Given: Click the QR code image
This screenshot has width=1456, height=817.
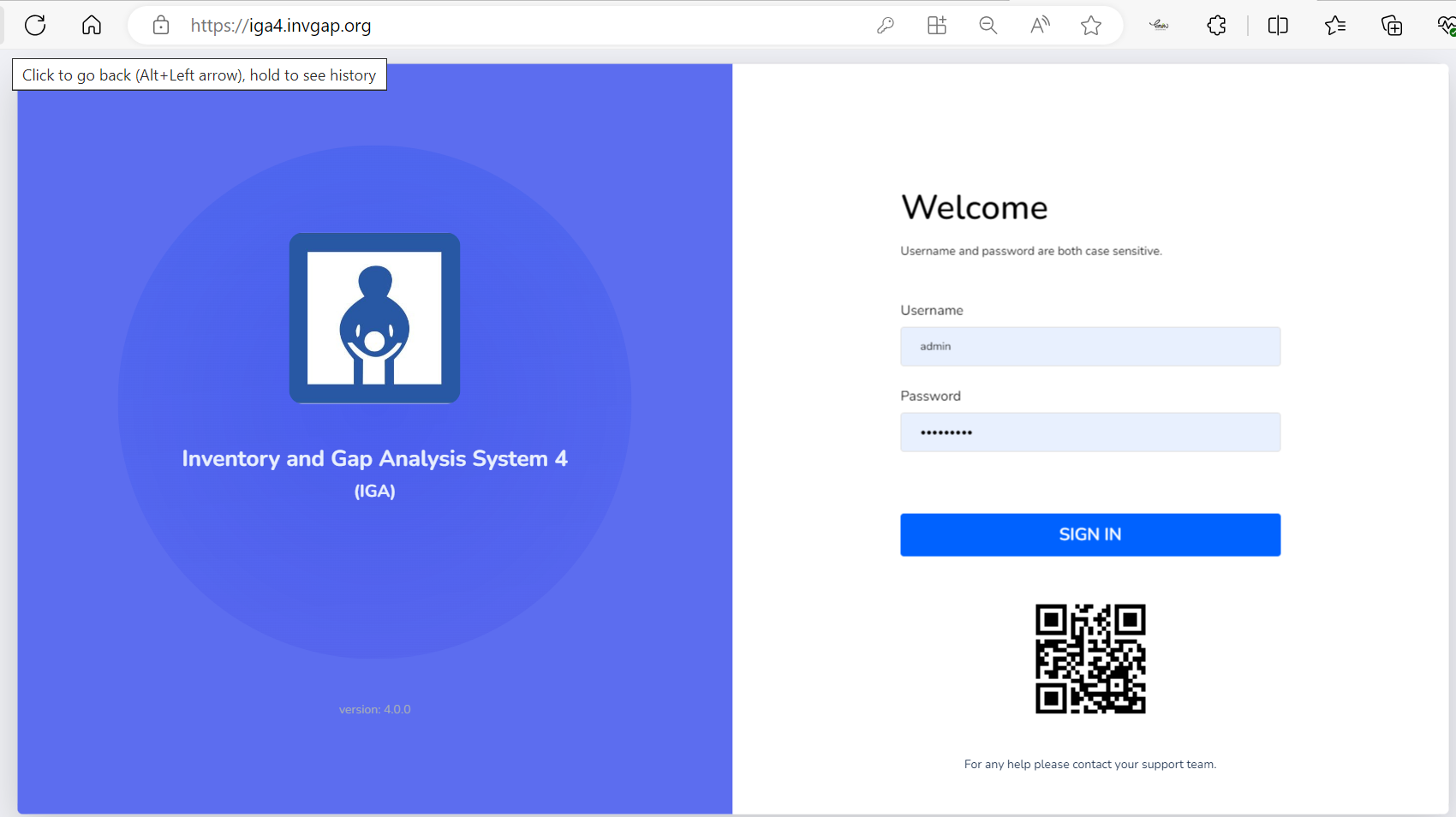Looking at the screenshot, I should (x=1090, y=659).
